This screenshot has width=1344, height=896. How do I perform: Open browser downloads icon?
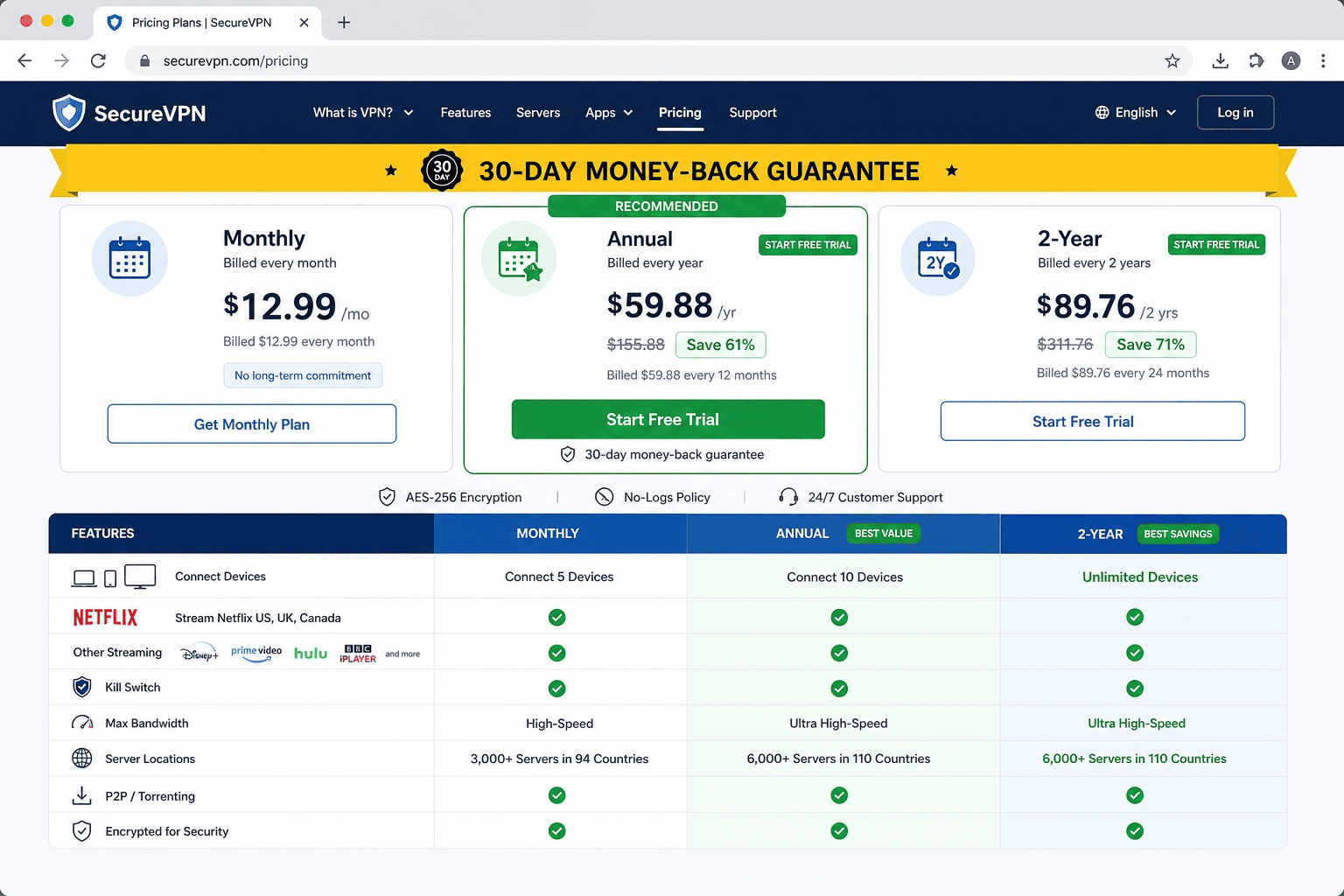1220,60
